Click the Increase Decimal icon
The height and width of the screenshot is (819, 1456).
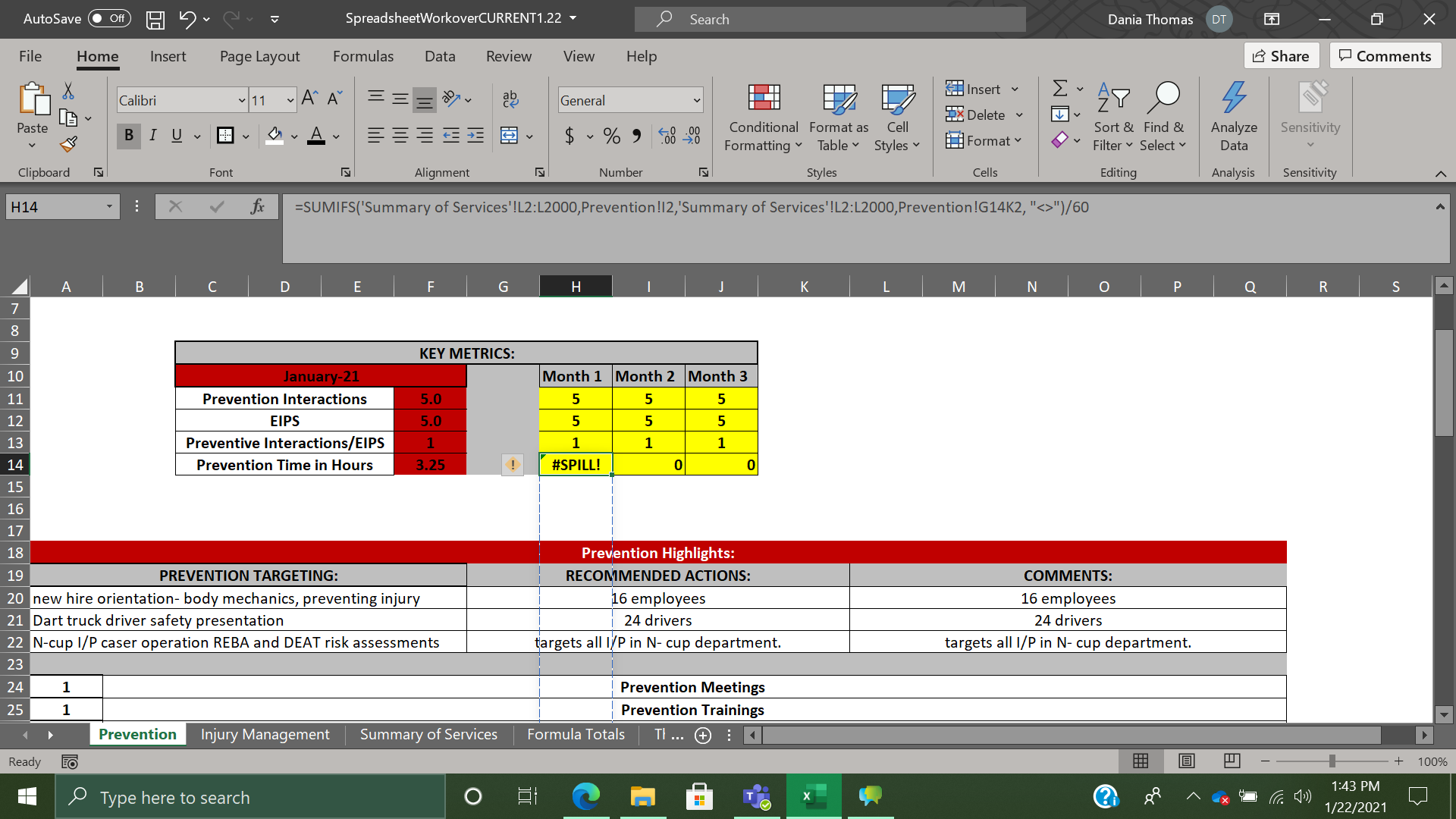coord(667,136)
